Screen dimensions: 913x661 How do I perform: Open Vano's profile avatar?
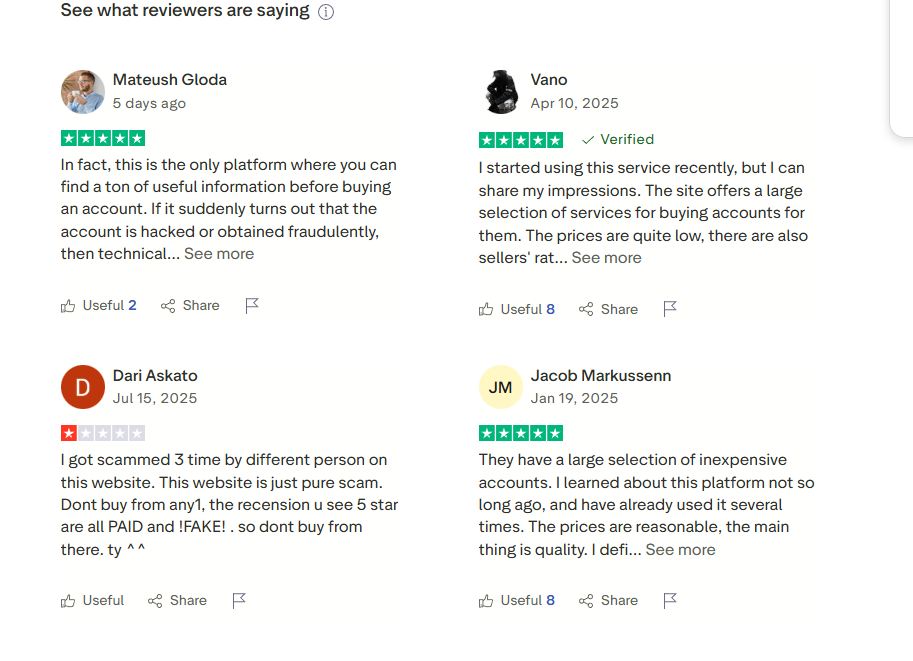click(x=501, y=92)
